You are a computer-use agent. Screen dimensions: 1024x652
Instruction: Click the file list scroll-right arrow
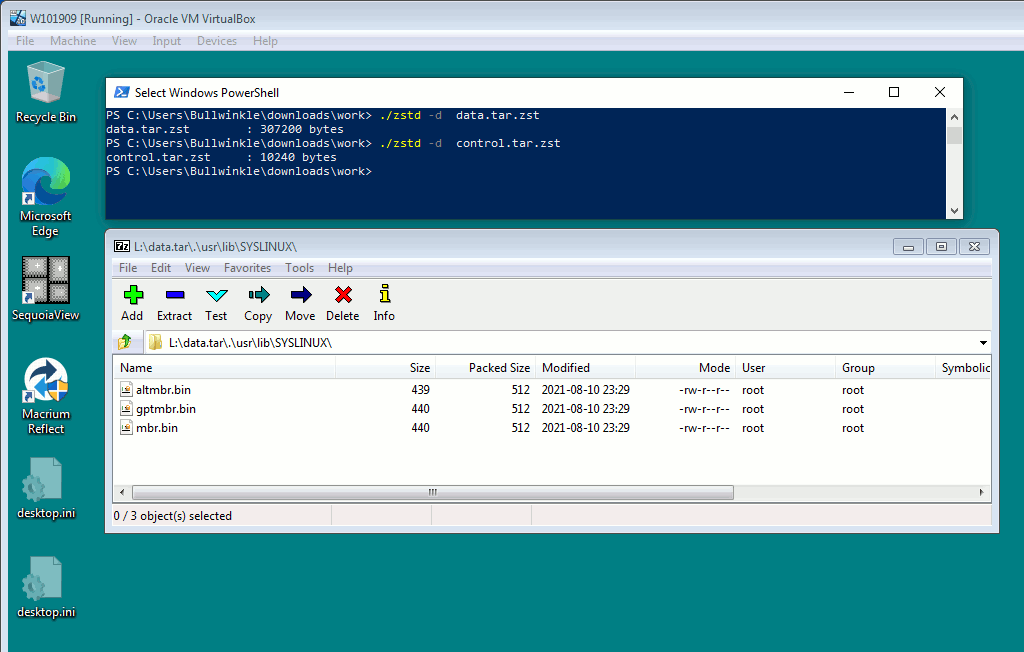point(982,492)
